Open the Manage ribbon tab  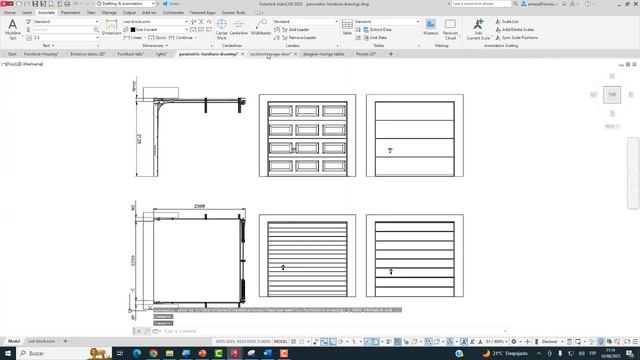pos(109,13)
